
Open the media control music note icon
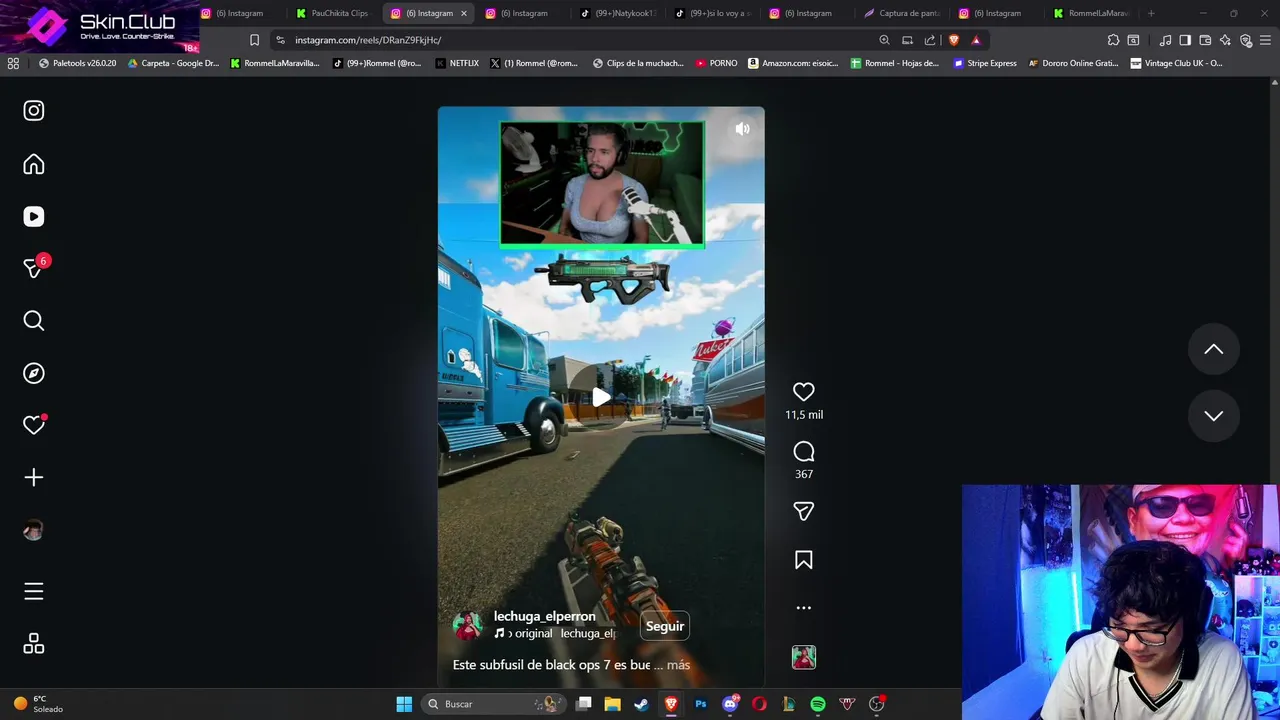pos(1165,40)
